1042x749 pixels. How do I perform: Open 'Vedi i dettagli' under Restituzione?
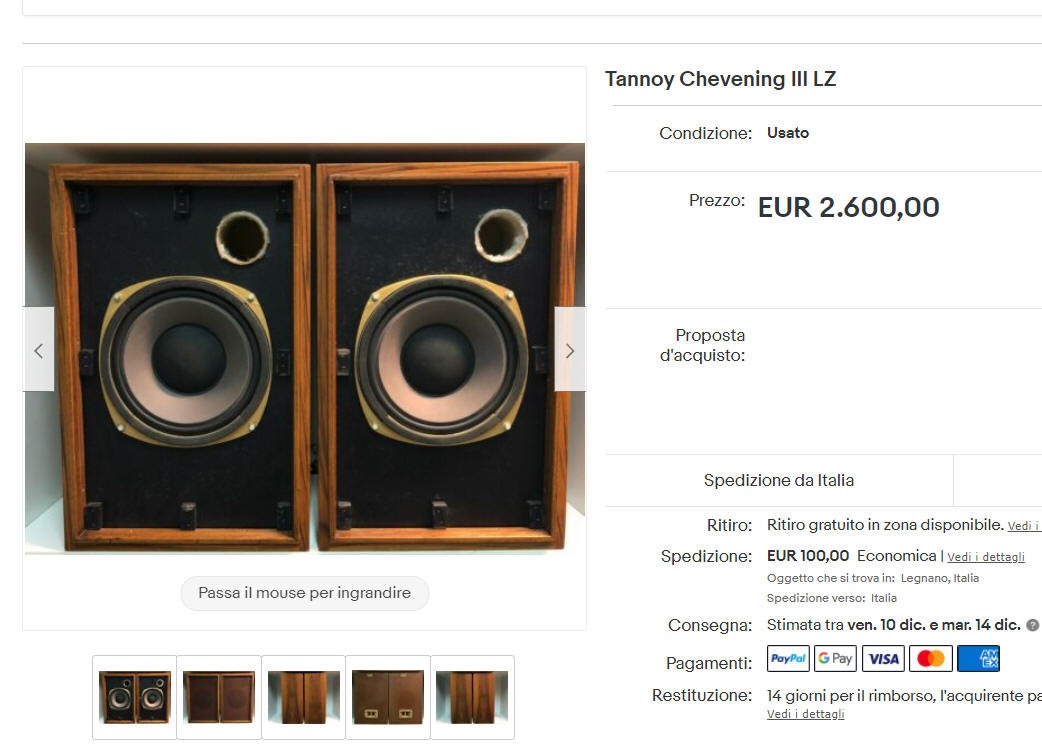point(805,714)
